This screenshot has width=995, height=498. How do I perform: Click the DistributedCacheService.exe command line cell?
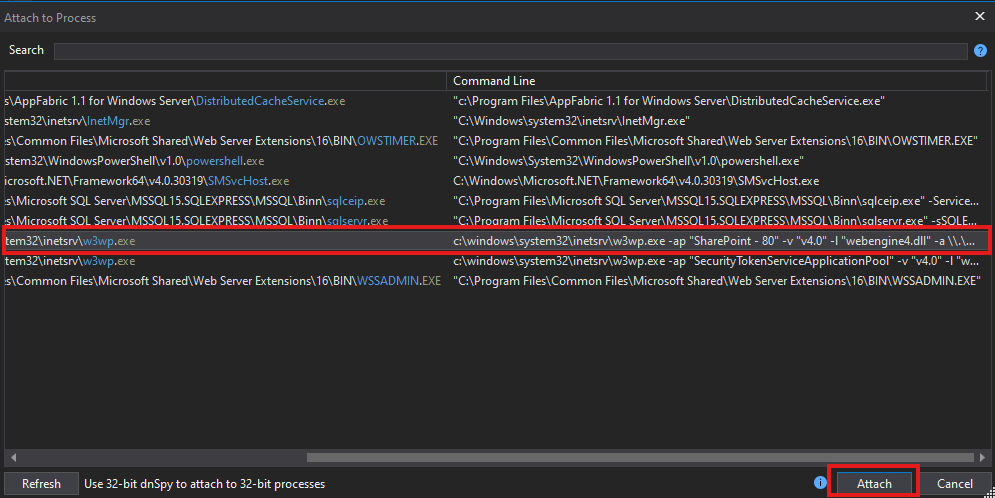(x=669, y=101)
